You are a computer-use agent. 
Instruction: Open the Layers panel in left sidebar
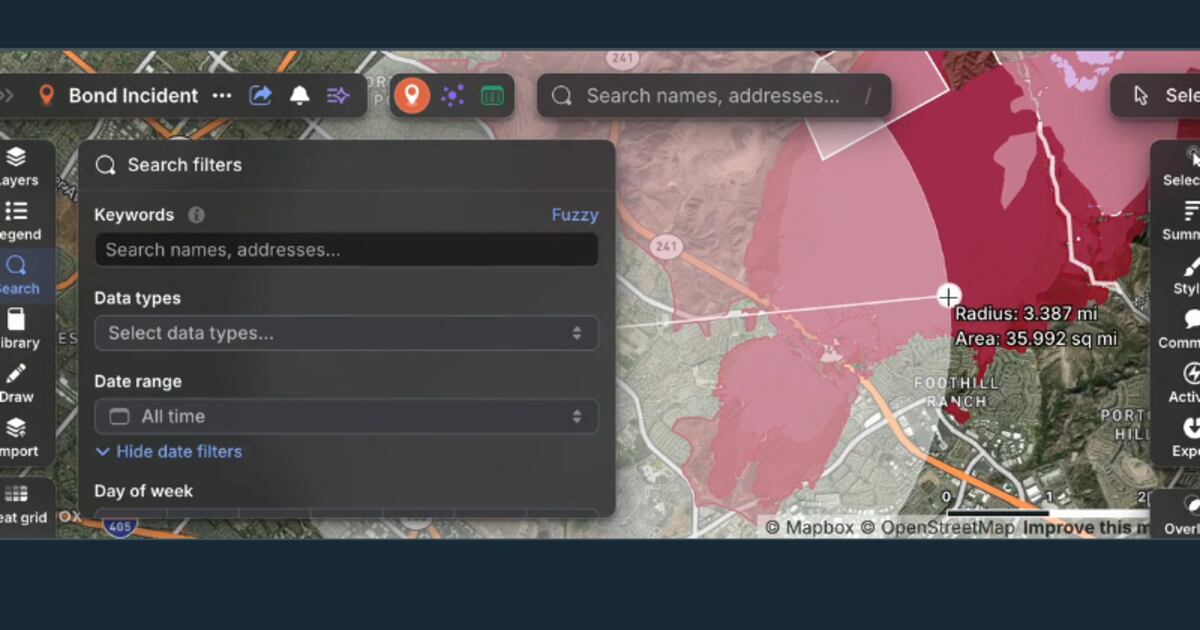click(x=17, y=166)
